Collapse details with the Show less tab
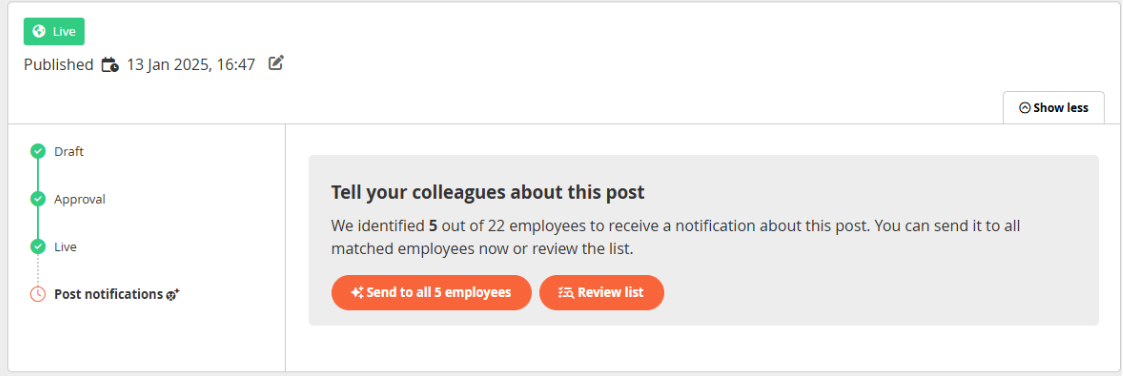The height and width of the screenshot is (376, 1123). [x=1054, y=108]
